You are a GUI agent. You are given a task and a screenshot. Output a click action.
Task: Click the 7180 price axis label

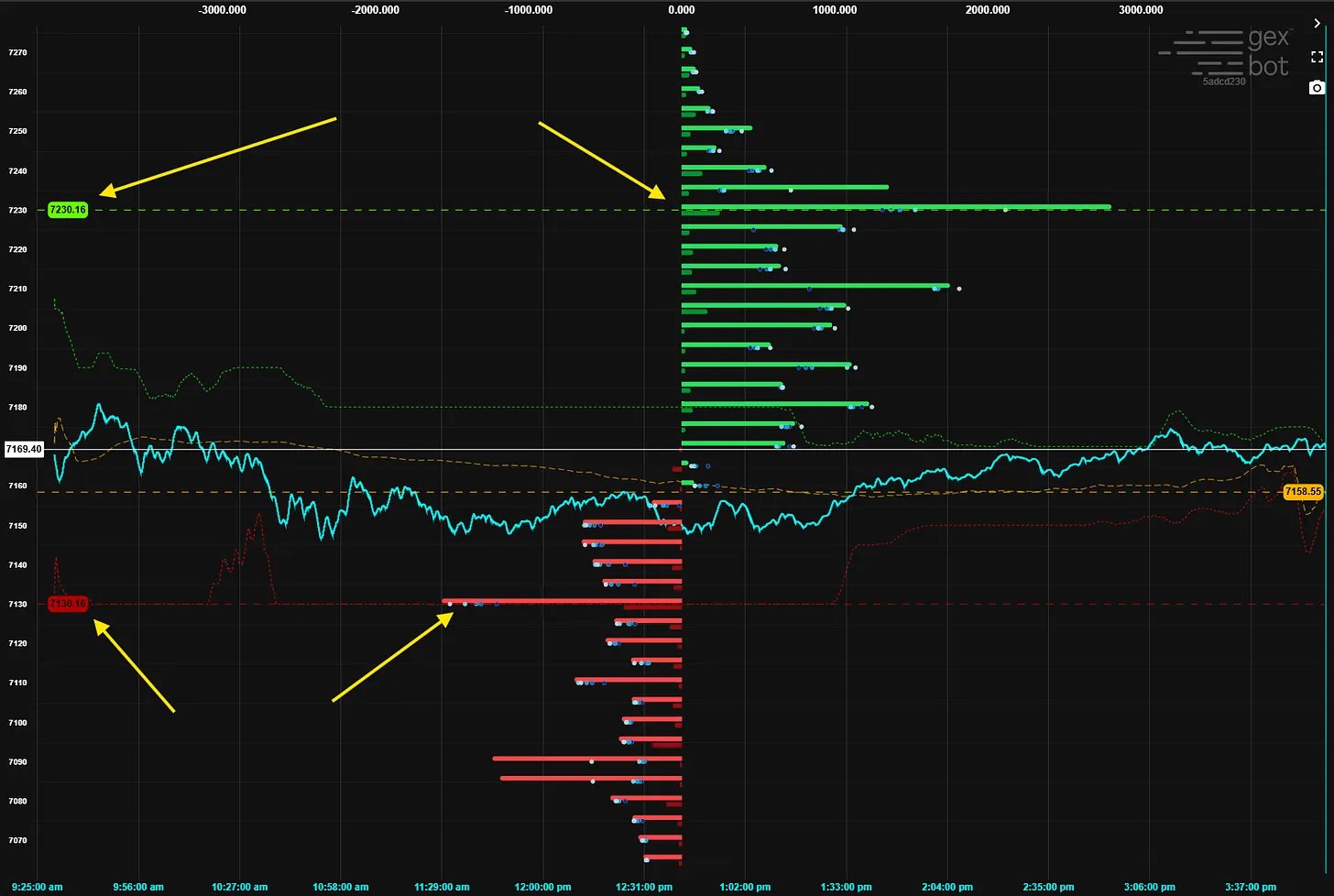(17, 407)
